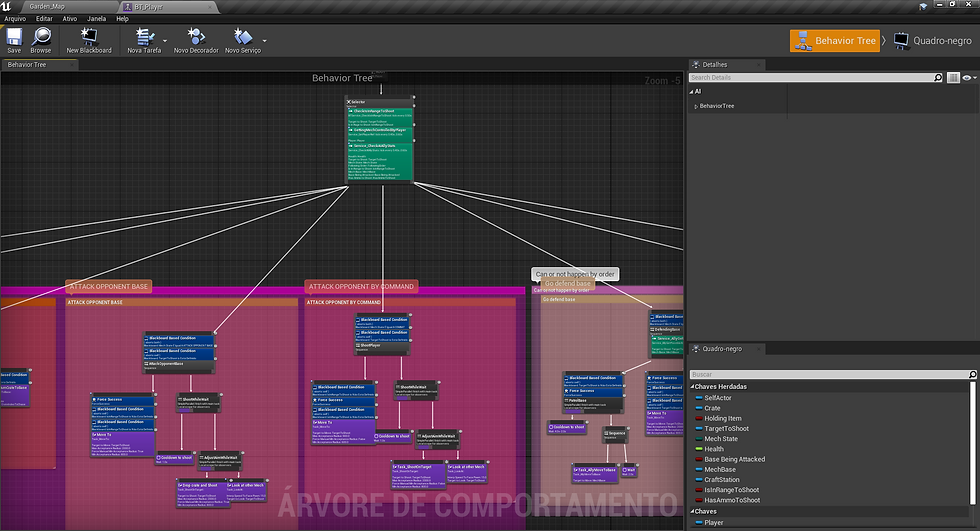
Task: Click the Nova Tarefa icon
Action: coord(144,36)
